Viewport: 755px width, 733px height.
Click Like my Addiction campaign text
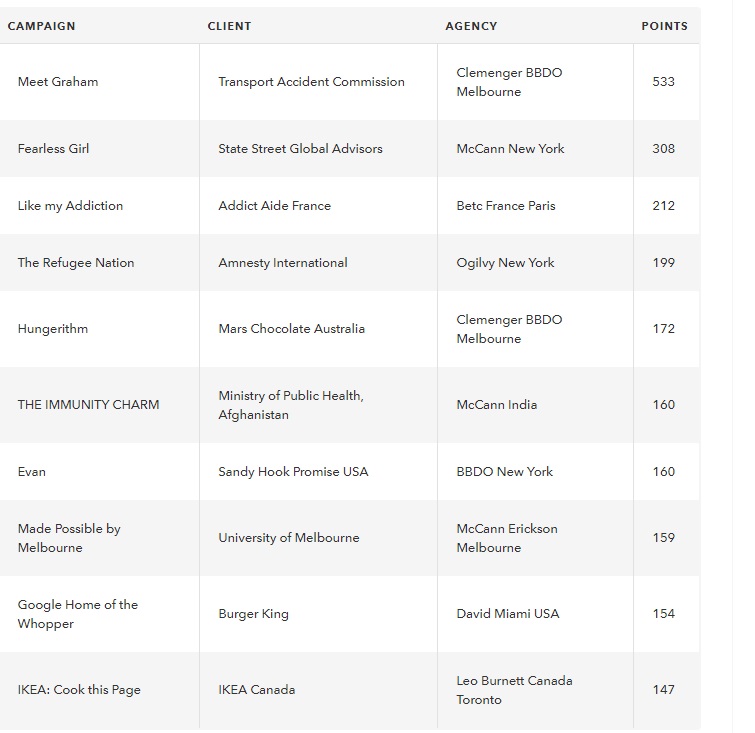tap(70, 206)
